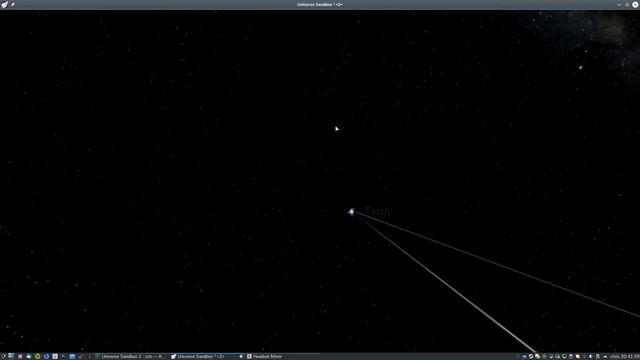Click the clock in the taskbar
This screenshot has height=360, width=640.
point(624,356)
